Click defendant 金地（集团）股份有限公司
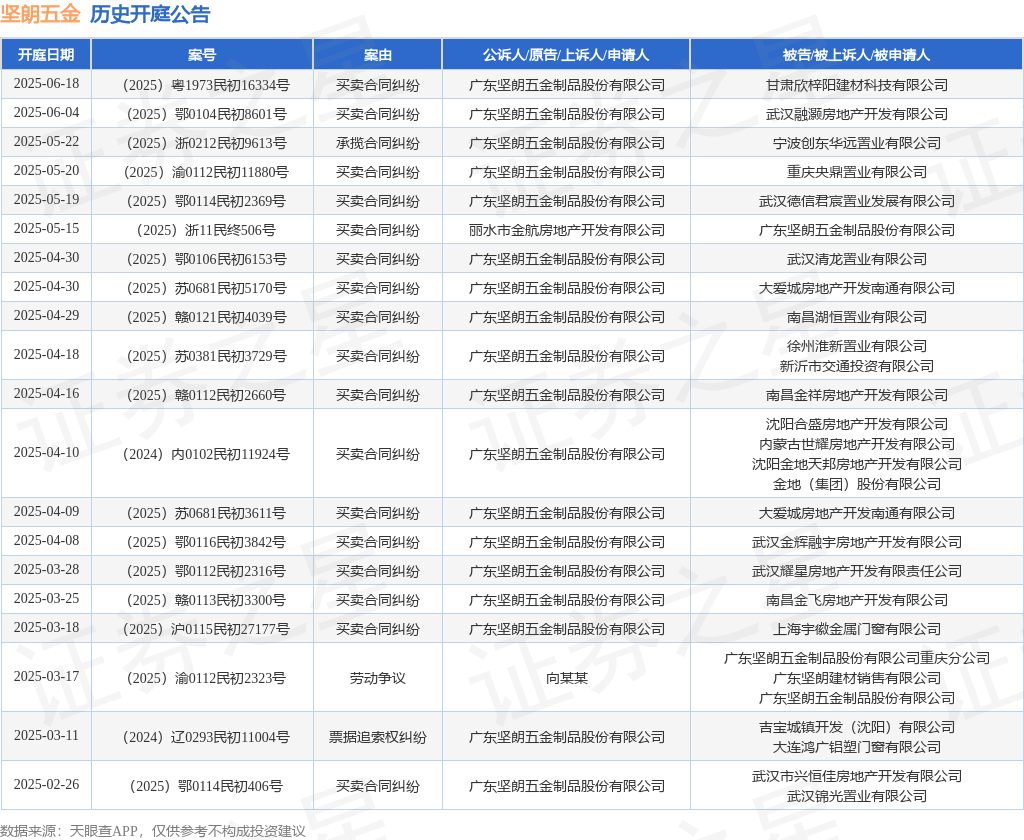Viewport: 1024px width, 840px height. pyautogui.click(x=857, y=485)
